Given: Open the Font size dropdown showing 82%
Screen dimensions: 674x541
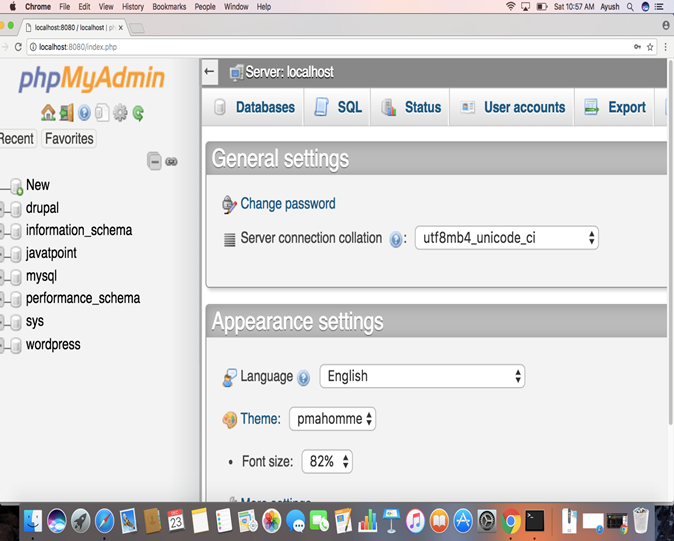Looking at the screenshot, I should pyautogui.click(x=327, y=462).
